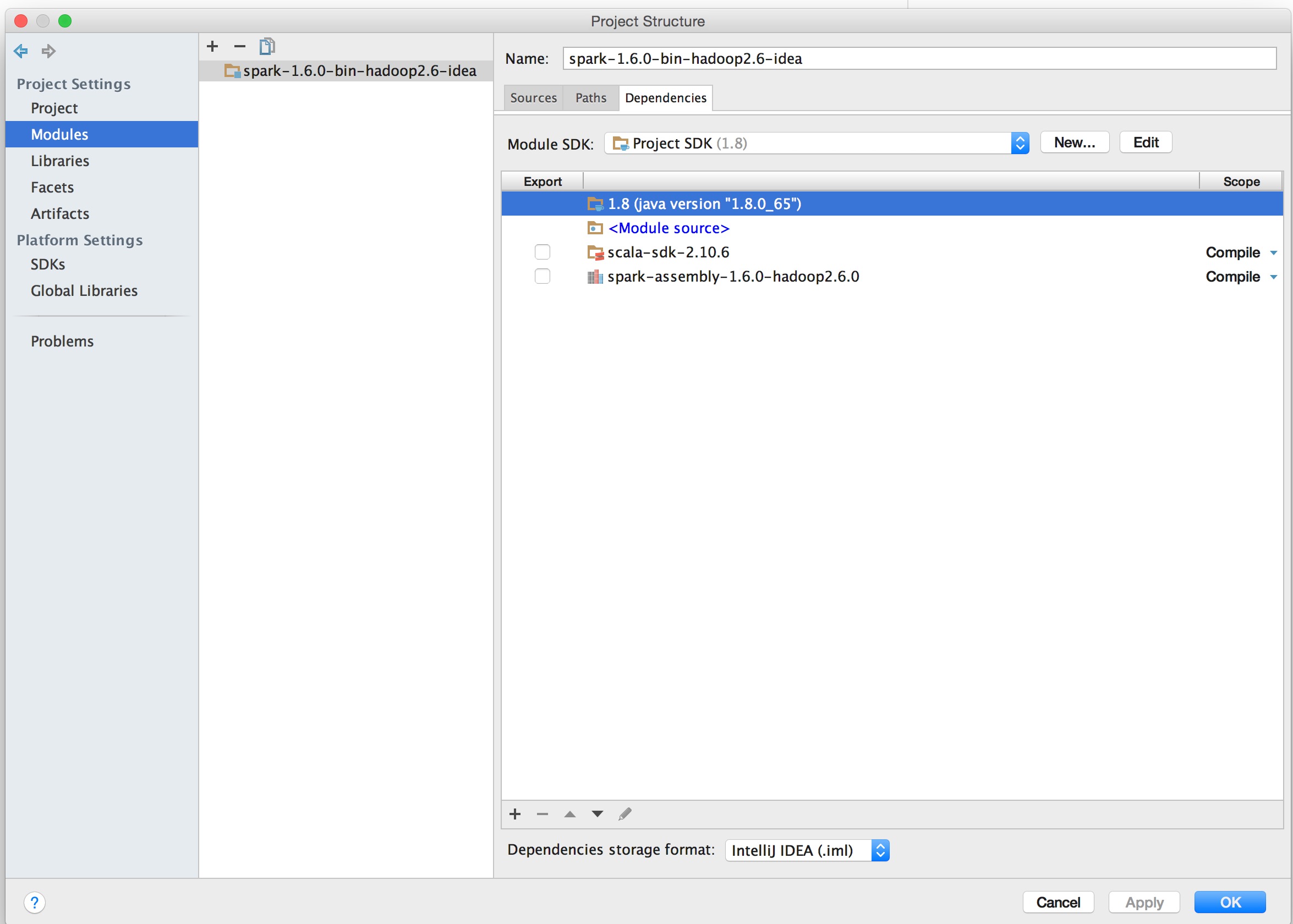The width and height of the screenshot is (1293, 924).
Task: Click the forward navigation arrow icon
Action: coord(49,51)
